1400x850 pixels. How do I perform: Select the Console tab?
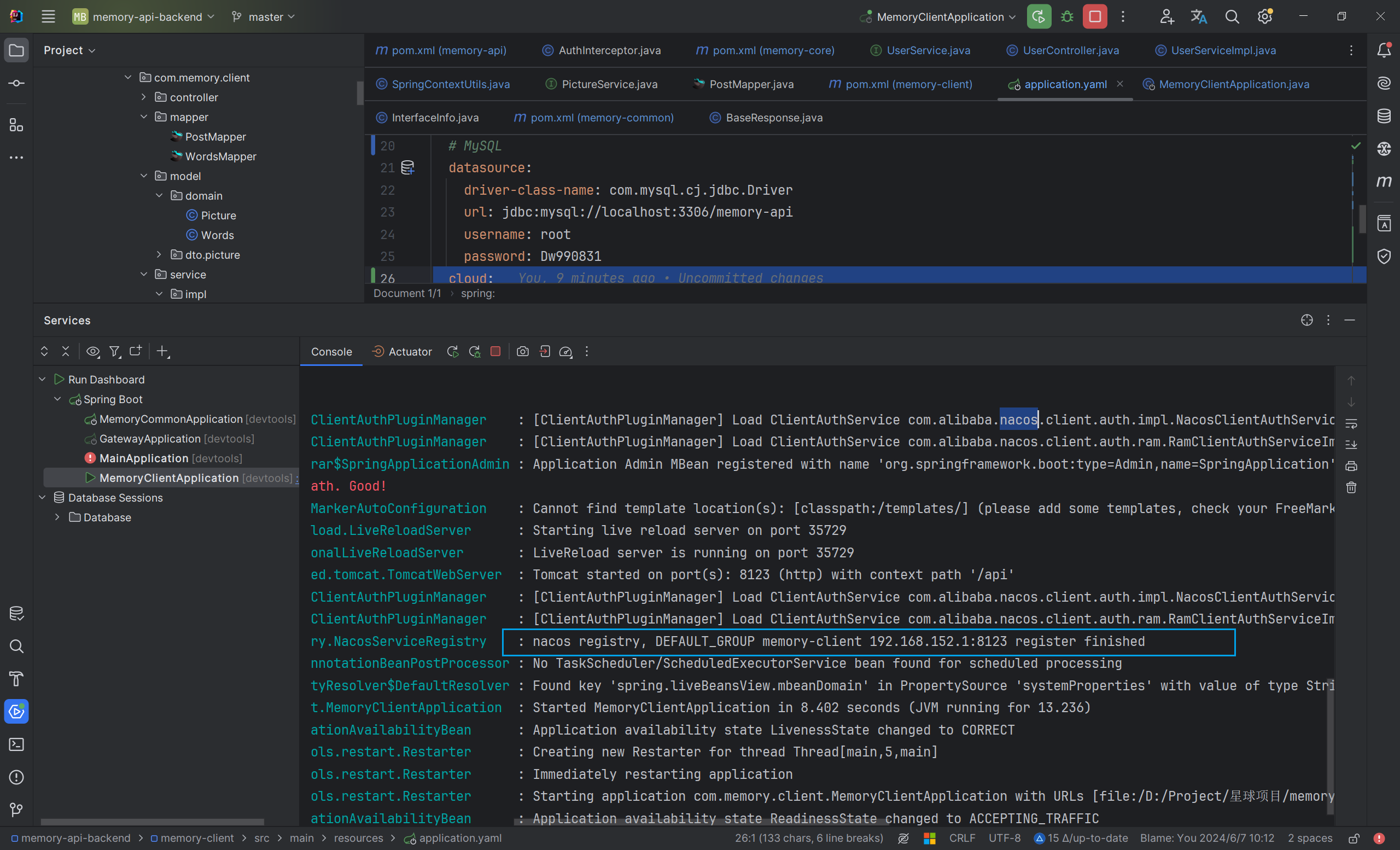331,352
